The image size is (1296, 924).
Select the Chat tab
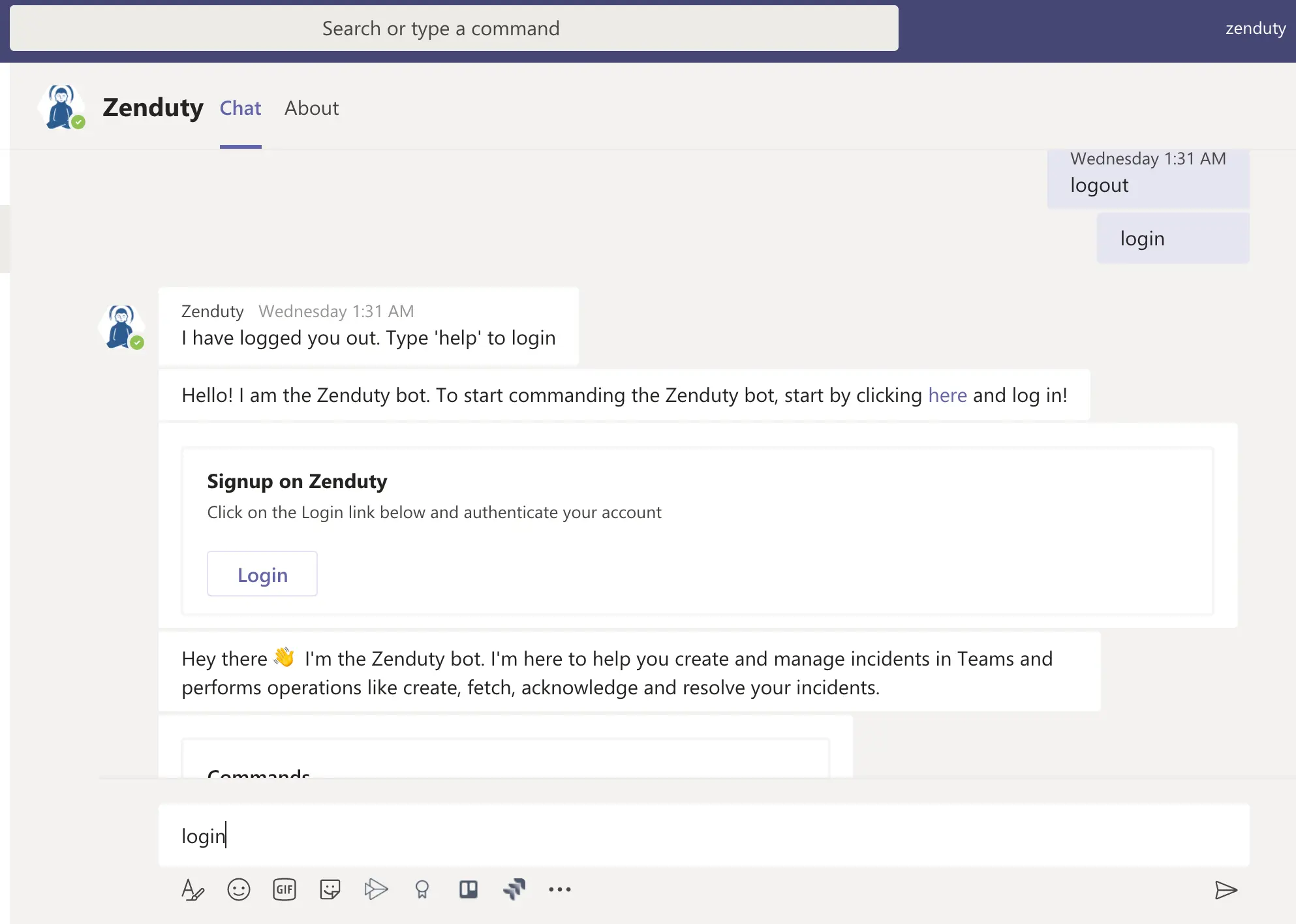pos(240,108)
